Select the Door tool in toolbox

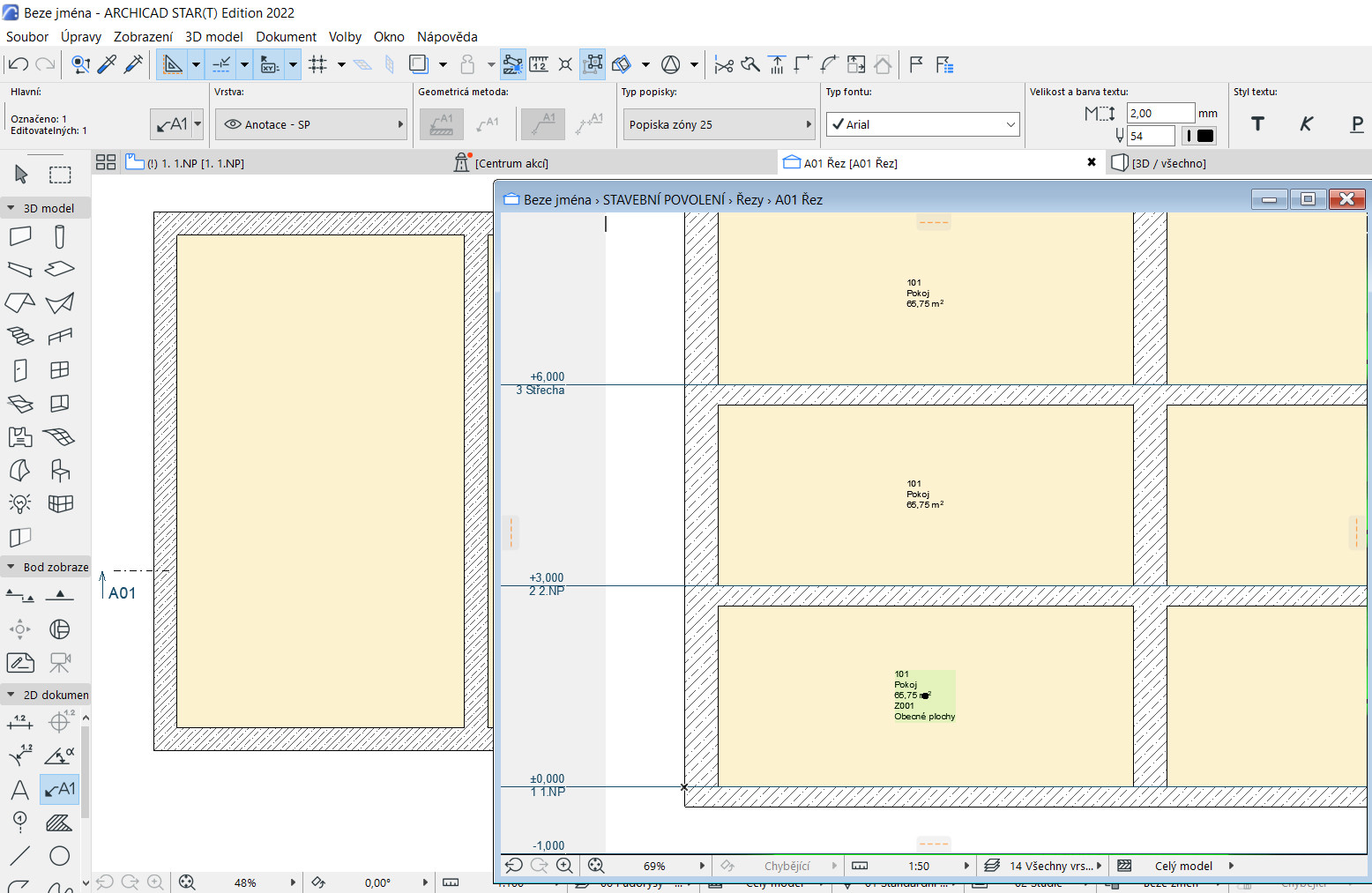click(20, 369)
